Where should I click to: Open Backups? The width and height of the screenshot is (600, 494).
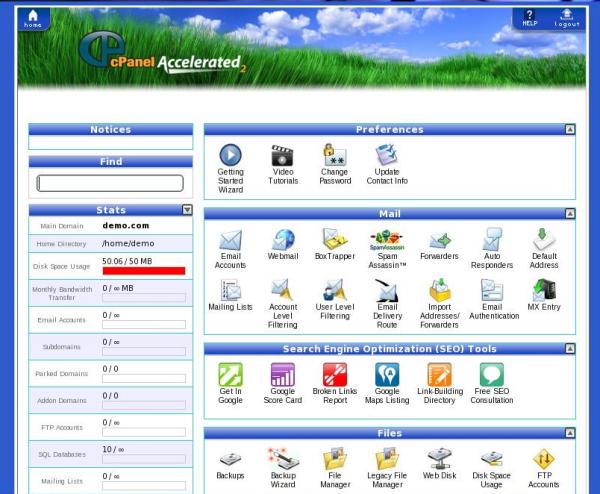[230, 465]
